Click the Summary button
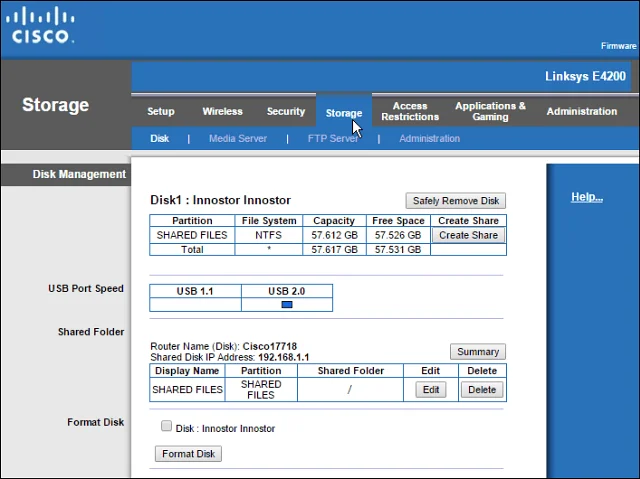Viewport: 640px width, 479px height. (x=478, y=352)
